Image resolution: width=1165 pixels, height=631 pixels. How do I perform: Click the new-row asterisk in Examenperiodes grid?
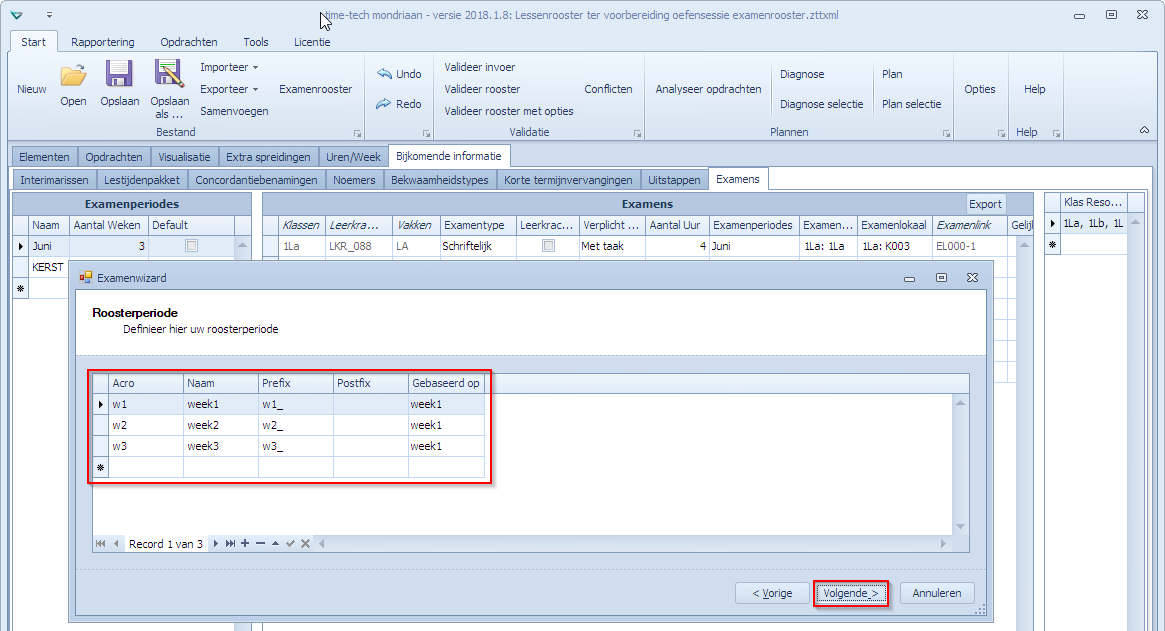point(21,288)
